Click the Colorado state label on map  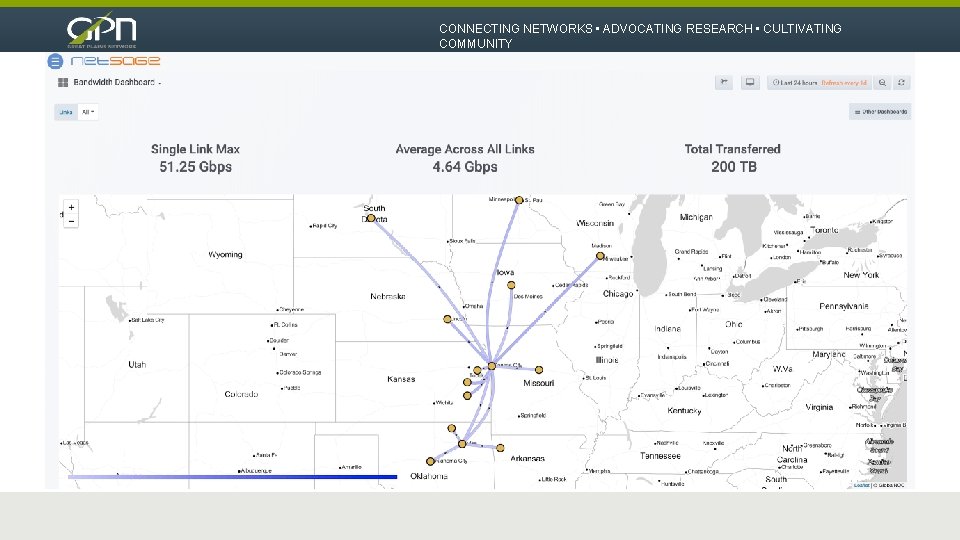point(241,394)
